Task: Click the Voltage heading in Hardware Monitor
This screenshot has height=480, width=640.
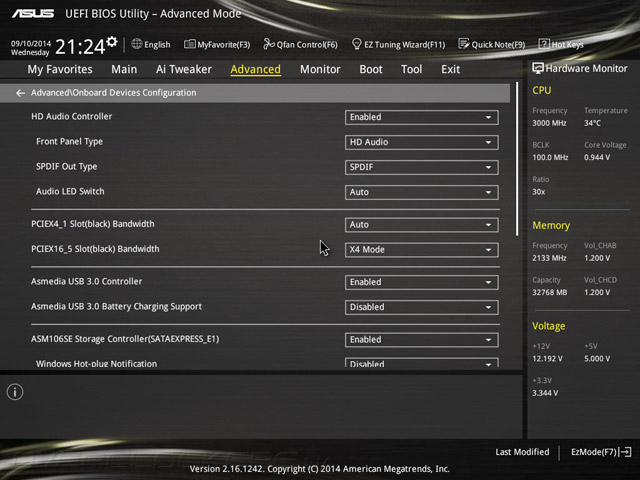Action: 549,326
